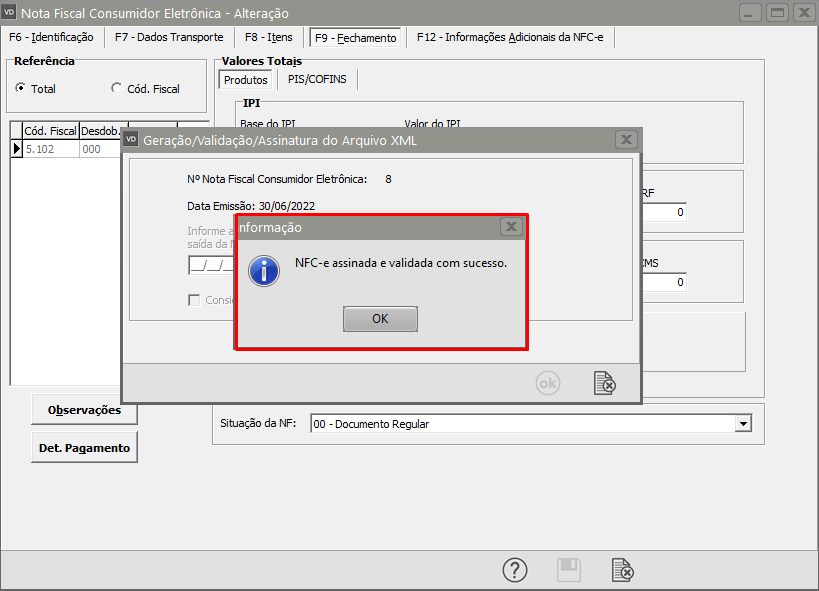Close the Informação dialog with X
The width and height of the screenshot is (819, 591).
tap(511, 227)
